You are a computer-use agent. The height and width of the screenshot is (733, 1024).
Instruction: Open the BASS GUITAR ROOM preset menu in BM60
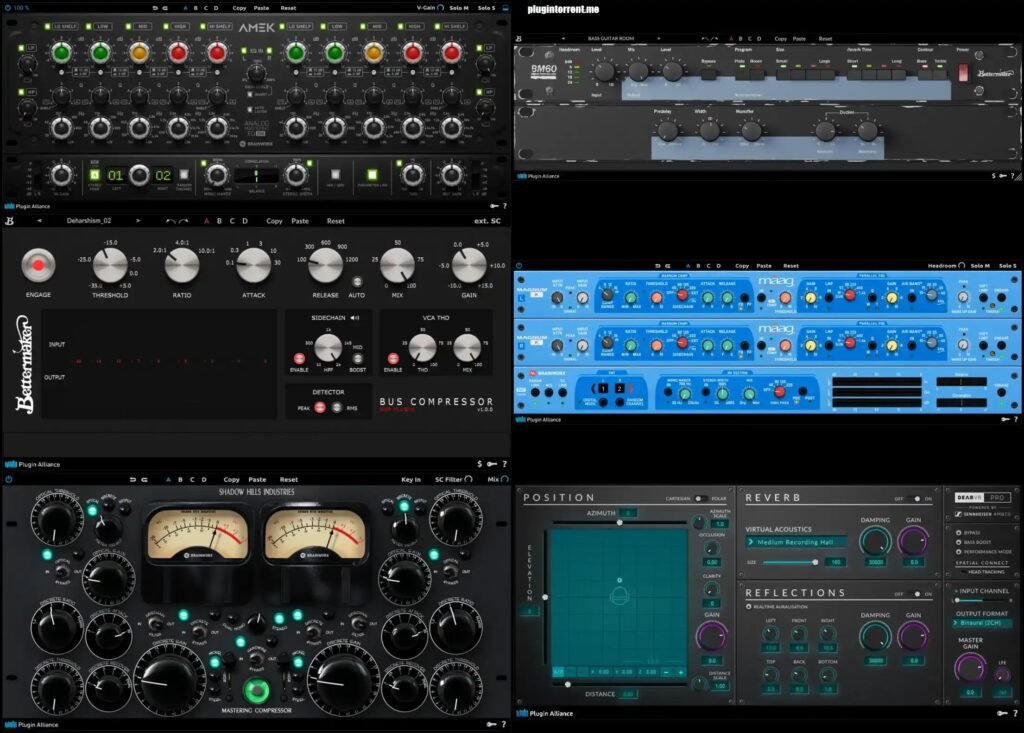point(611,39)
